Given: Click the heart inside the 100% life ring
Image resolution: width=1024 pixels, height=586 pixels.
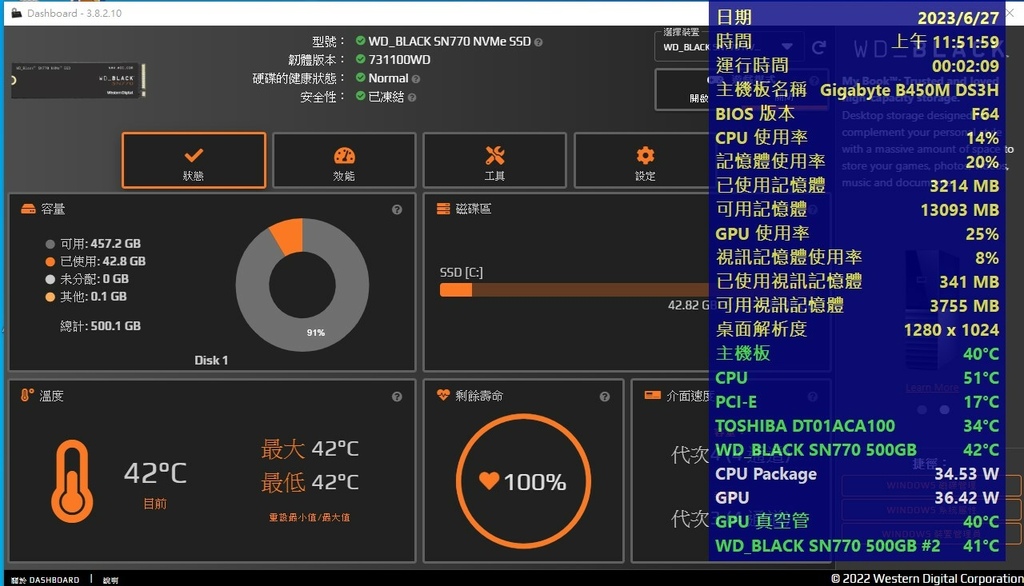Looking at the screenshot, I should click(x=488, y=481).
